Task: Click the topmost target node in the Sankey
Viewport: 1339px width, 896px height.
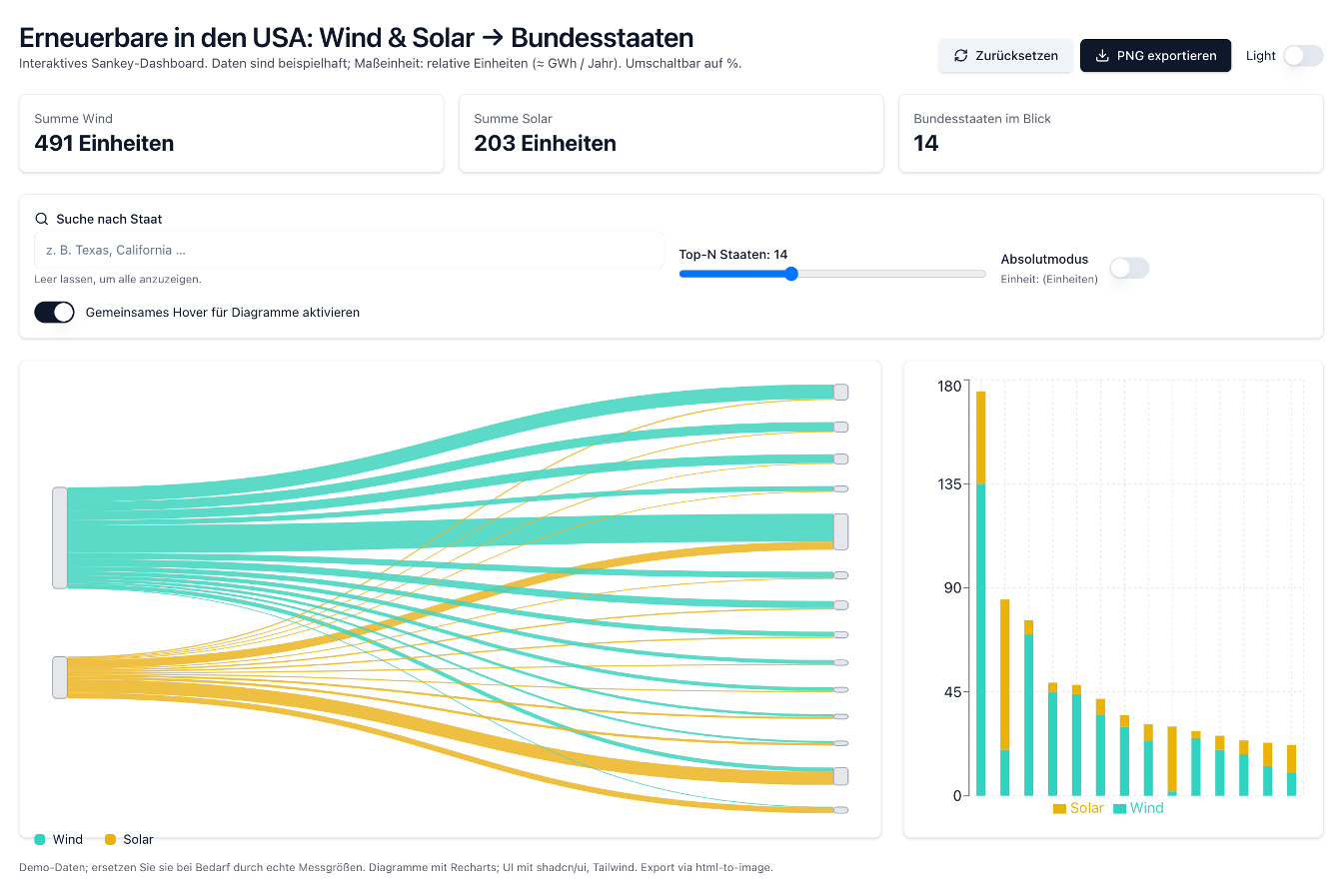Action: pyautogui.click(x=840, y=392)
